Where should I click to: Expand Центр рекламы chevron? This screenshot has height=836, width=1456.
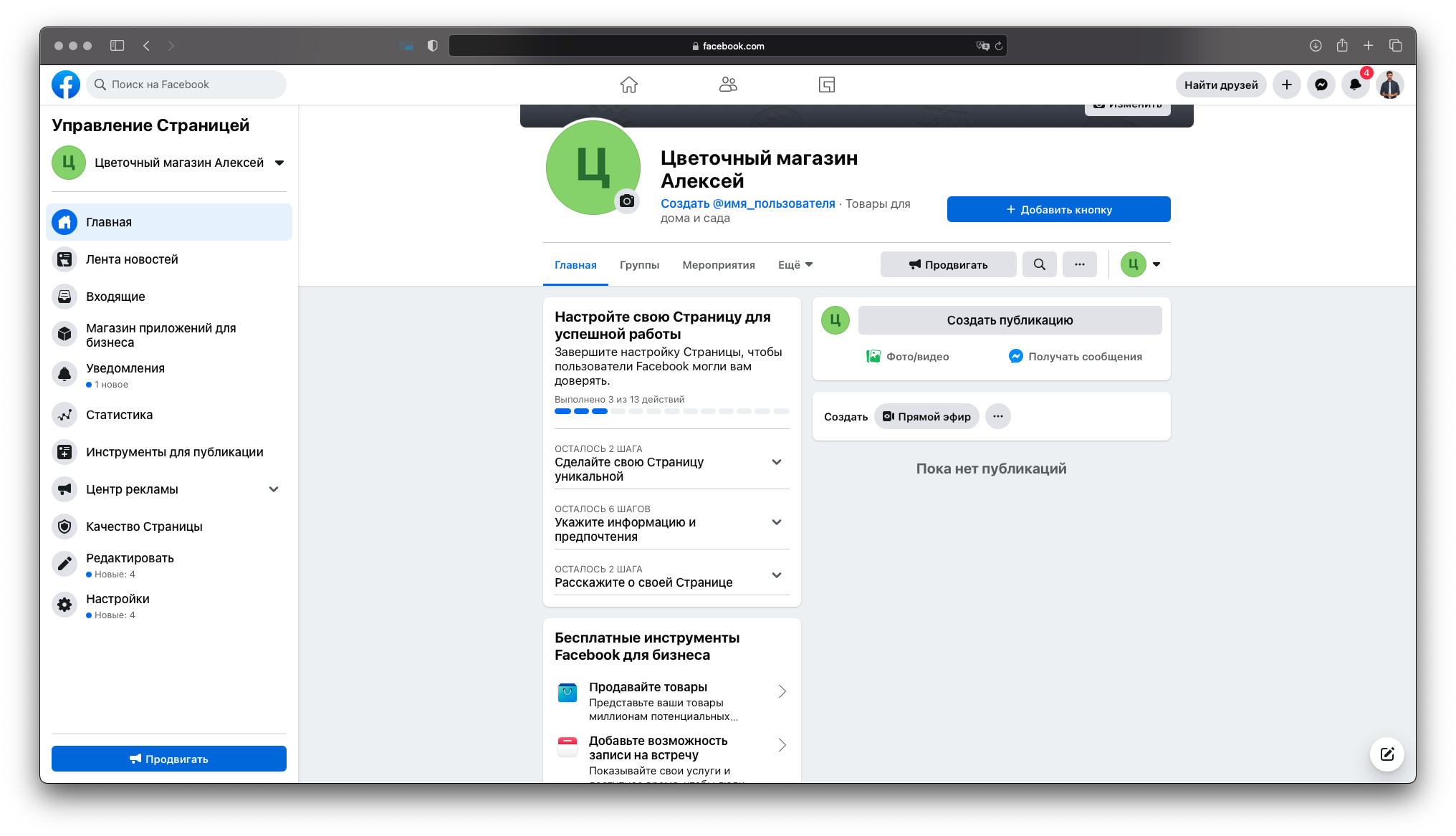coord(274,489)
